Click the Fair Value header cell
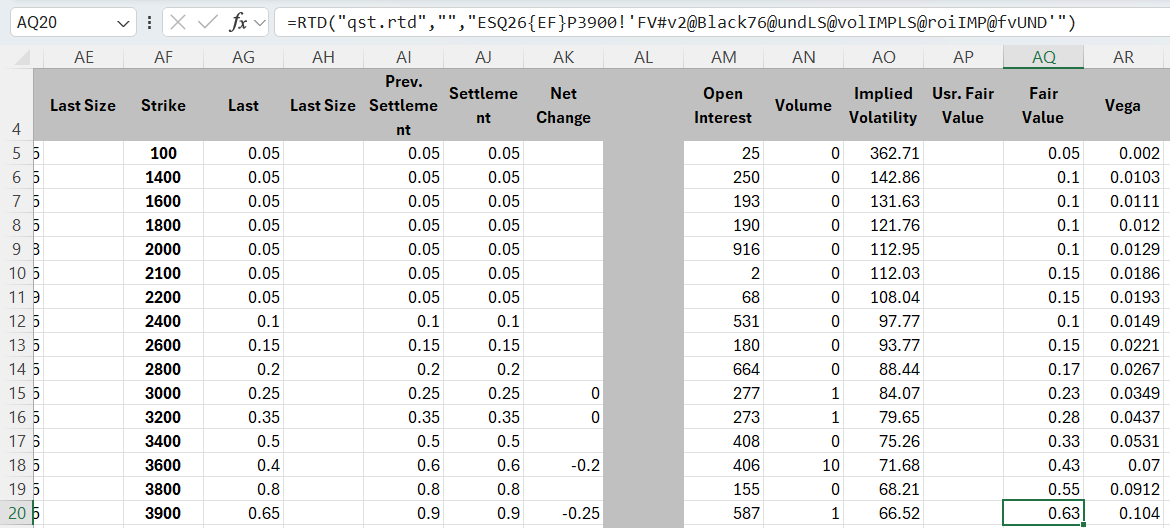 [x=1043, y=105]
